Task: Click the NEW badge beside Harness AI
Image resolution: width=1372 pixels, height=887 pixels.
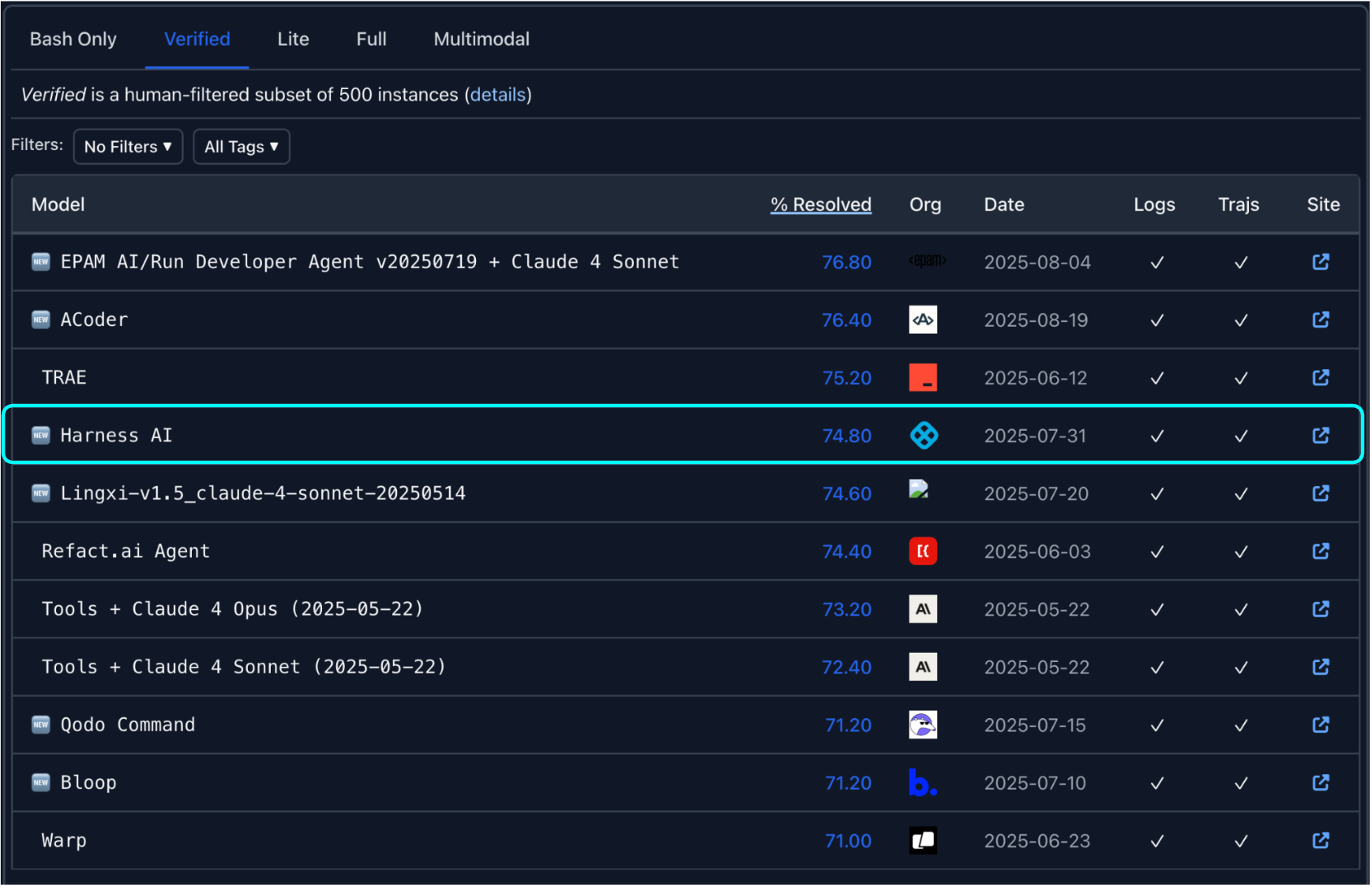Action: [41, 436]
